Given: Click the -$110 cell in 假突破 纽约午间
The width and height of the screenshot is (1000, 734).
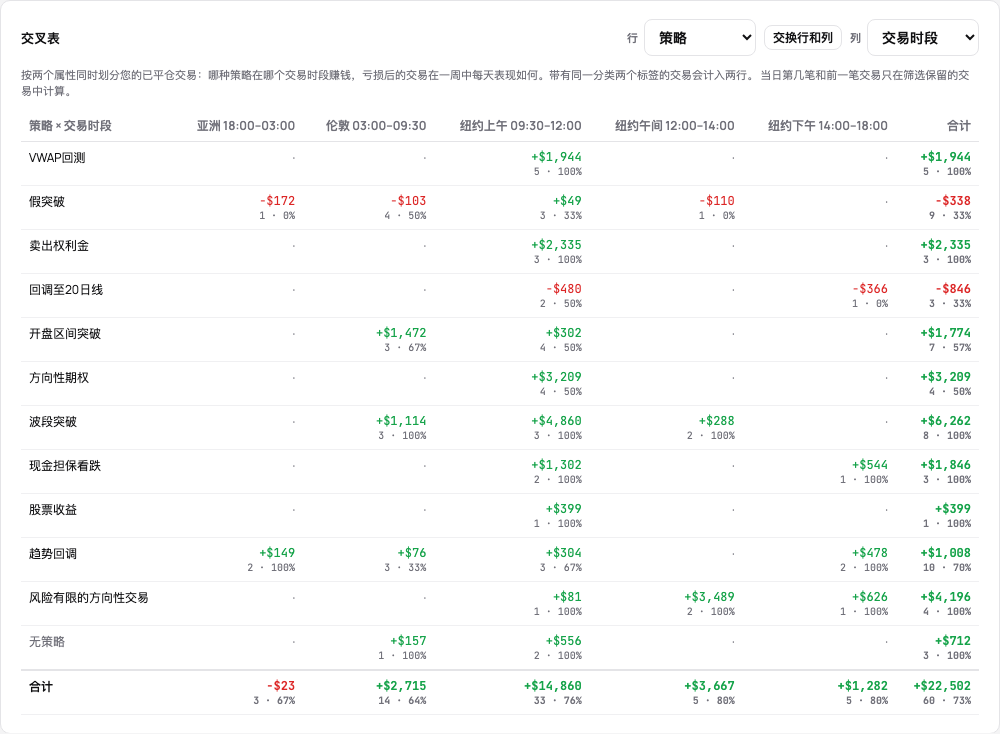Looking at the screenshot, I should [x=717, y=201].
